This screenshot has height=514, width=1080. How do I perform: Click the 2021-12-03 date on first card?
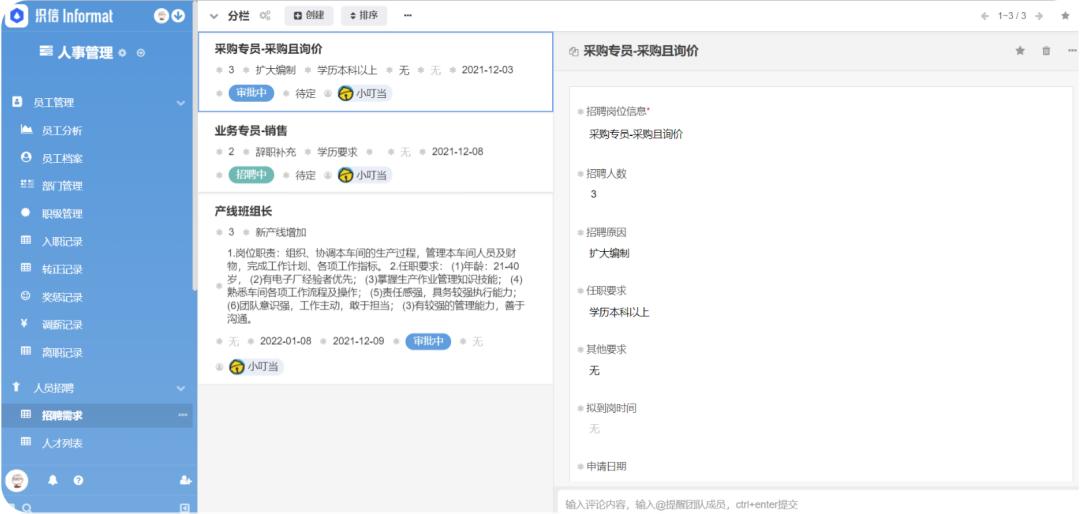click(487, 70)
